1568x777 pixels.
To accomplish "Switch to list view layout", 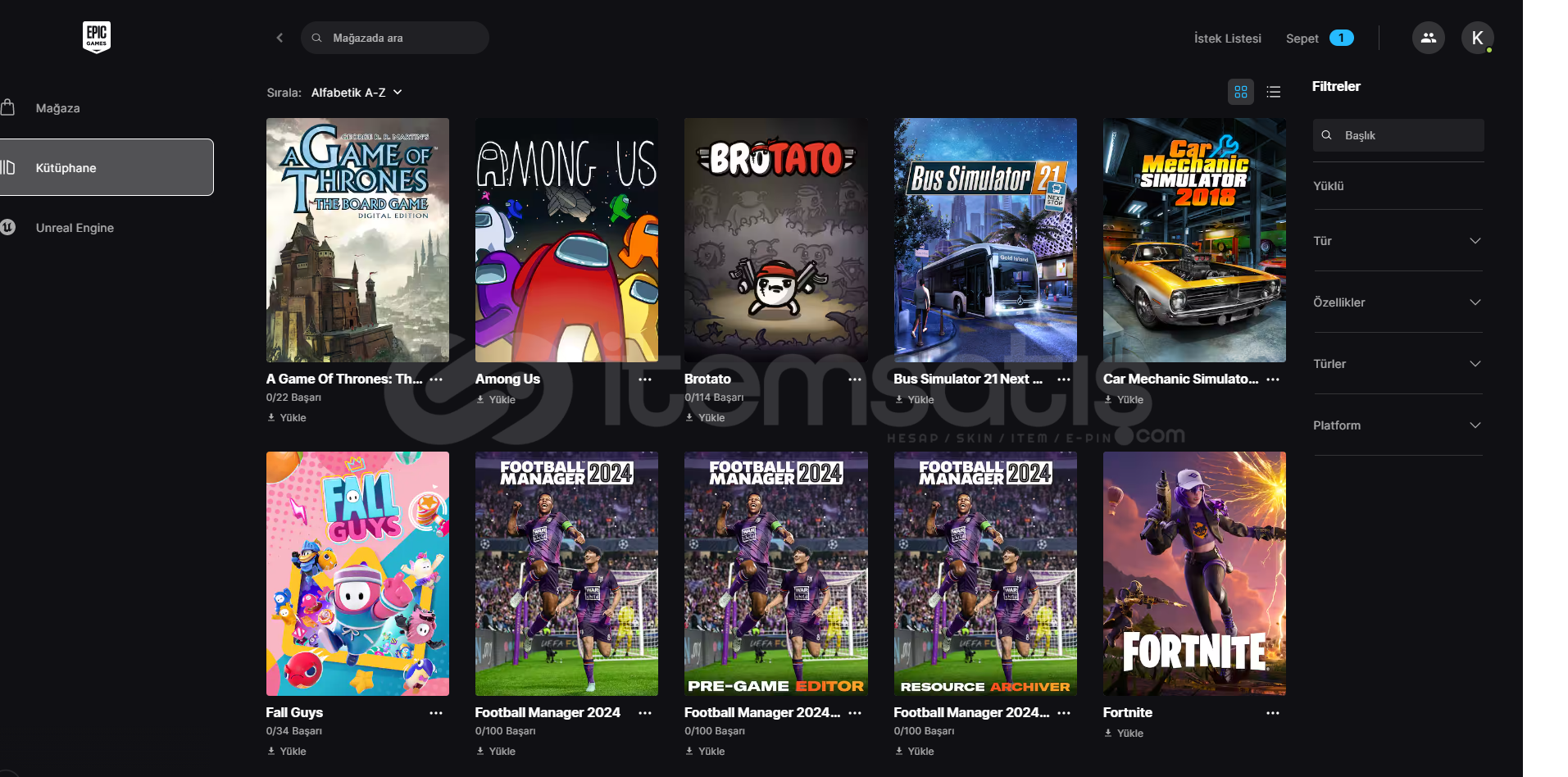I will pyautogui.click(x=1274, y=92).
